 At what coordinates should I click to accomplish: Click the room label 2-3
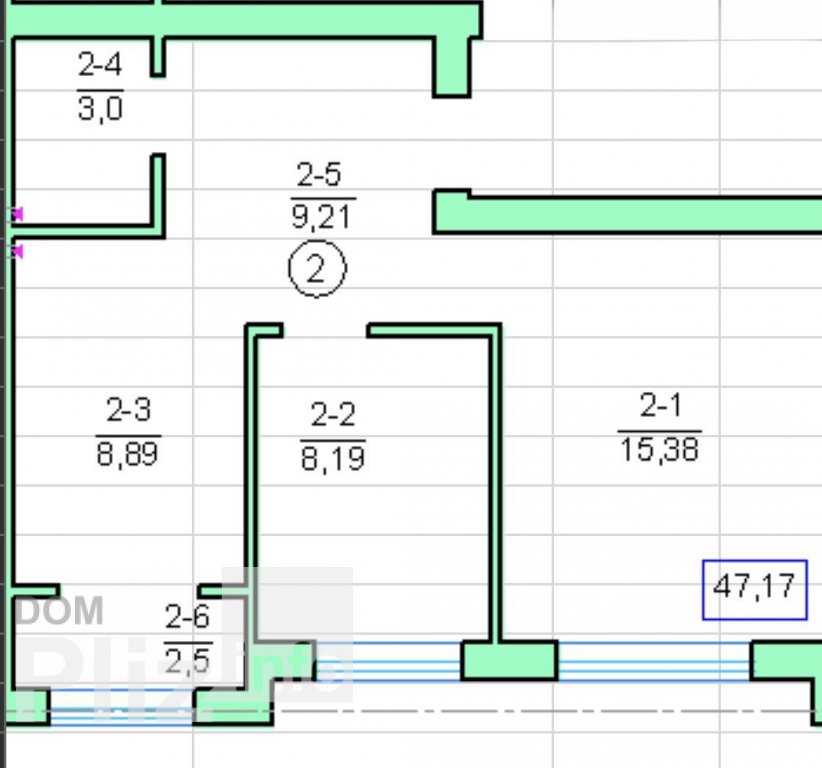coord(128,410)
